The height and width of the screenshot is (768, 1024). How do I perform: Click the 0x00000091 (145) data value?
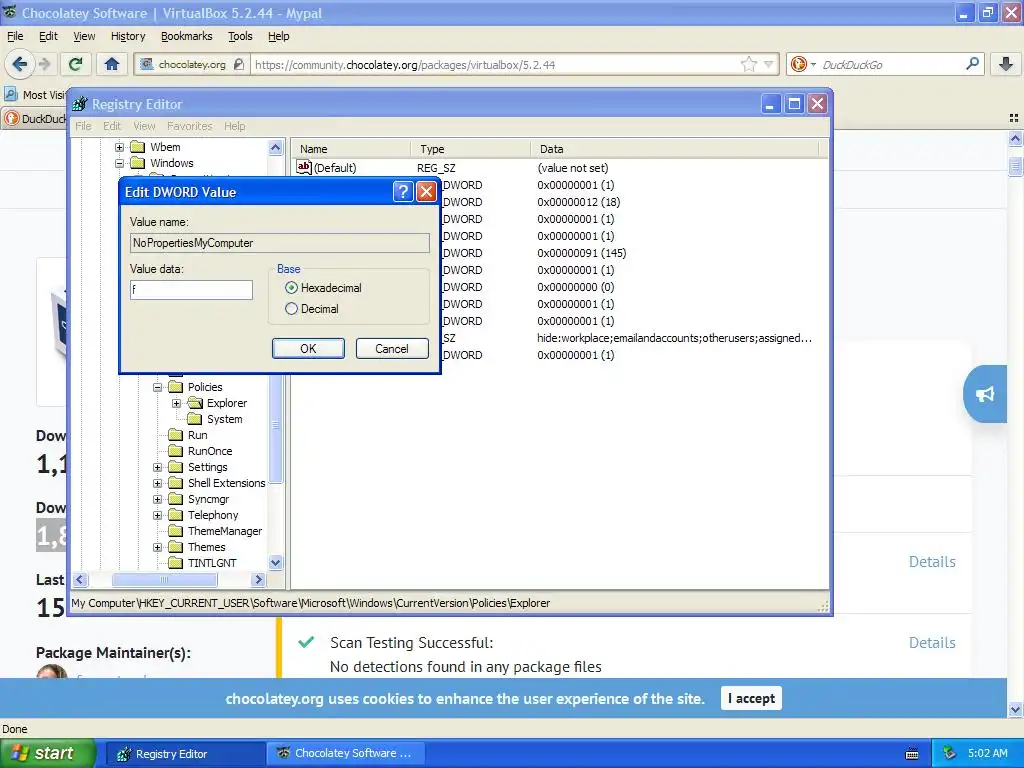[x=581, y=253]
